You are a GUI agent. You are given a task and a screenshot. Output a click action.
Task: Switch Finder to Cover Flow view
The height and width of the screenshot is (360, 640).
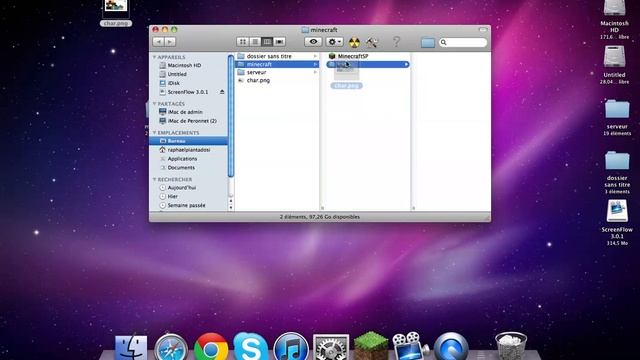pyautogui.click(x=279, y=42)
